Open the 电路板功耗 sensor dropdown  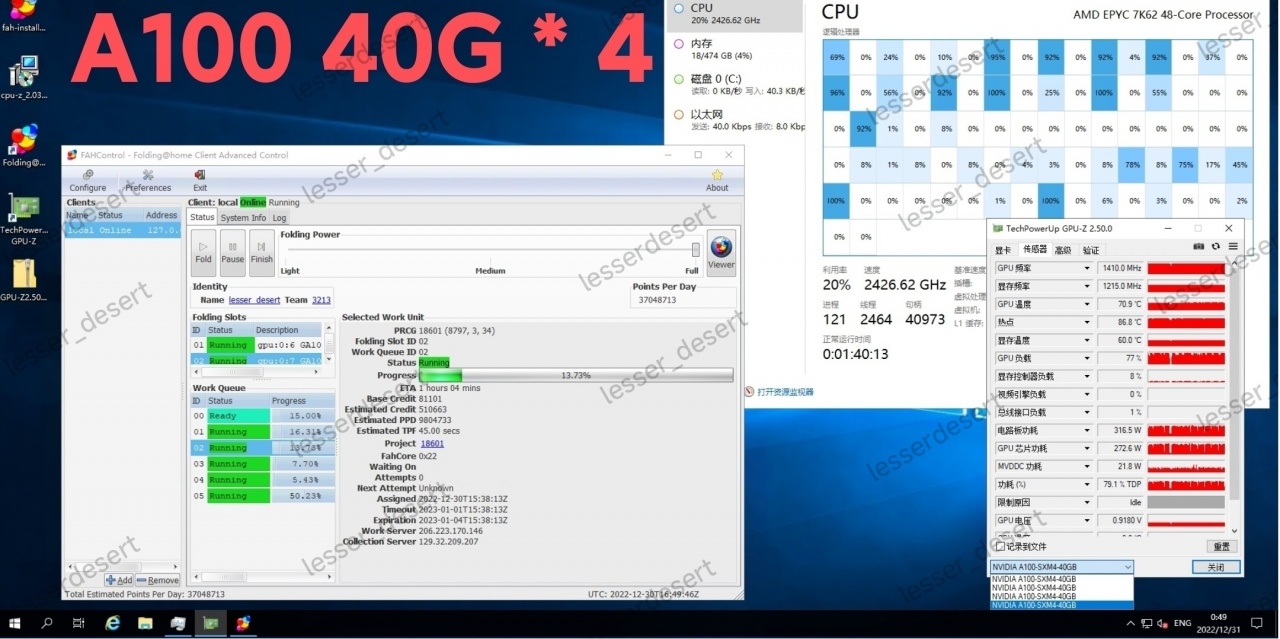tap(1087, 430)
